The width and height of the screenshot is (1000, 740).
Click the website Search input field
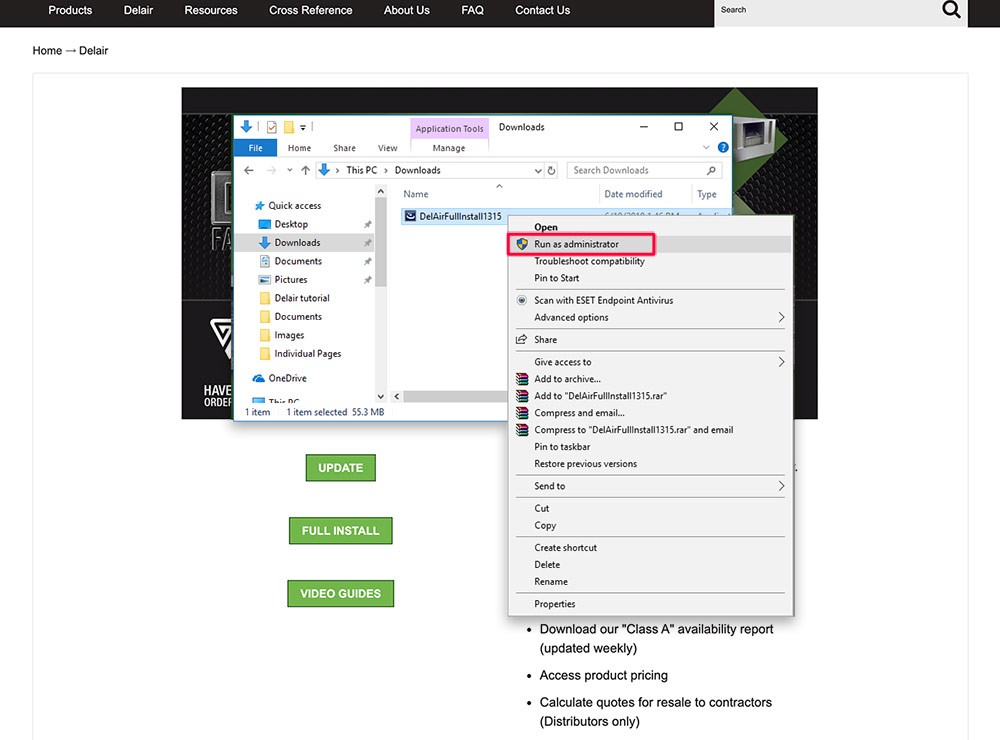pos(826,10)
